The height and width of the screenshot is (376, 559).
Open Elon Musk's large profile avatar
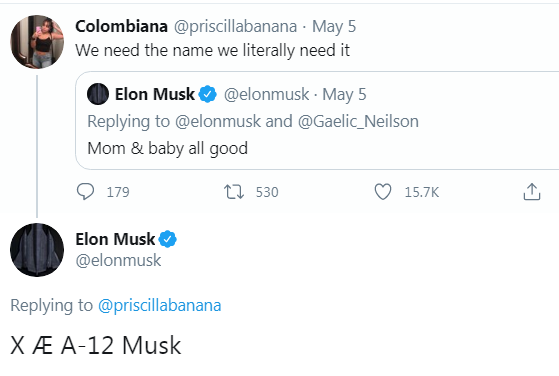pyautogui.click(x=37, y=250)
